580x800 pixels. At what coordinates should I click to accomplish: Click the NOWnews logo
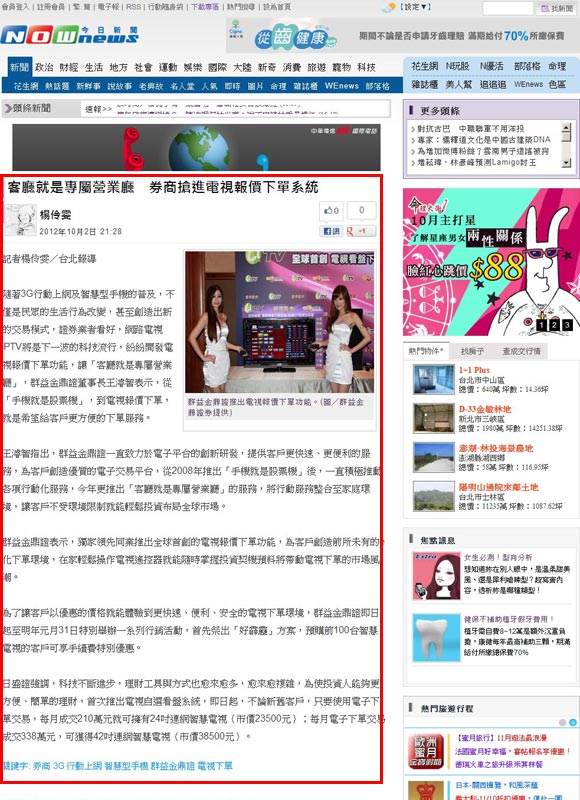coord(69,35)
